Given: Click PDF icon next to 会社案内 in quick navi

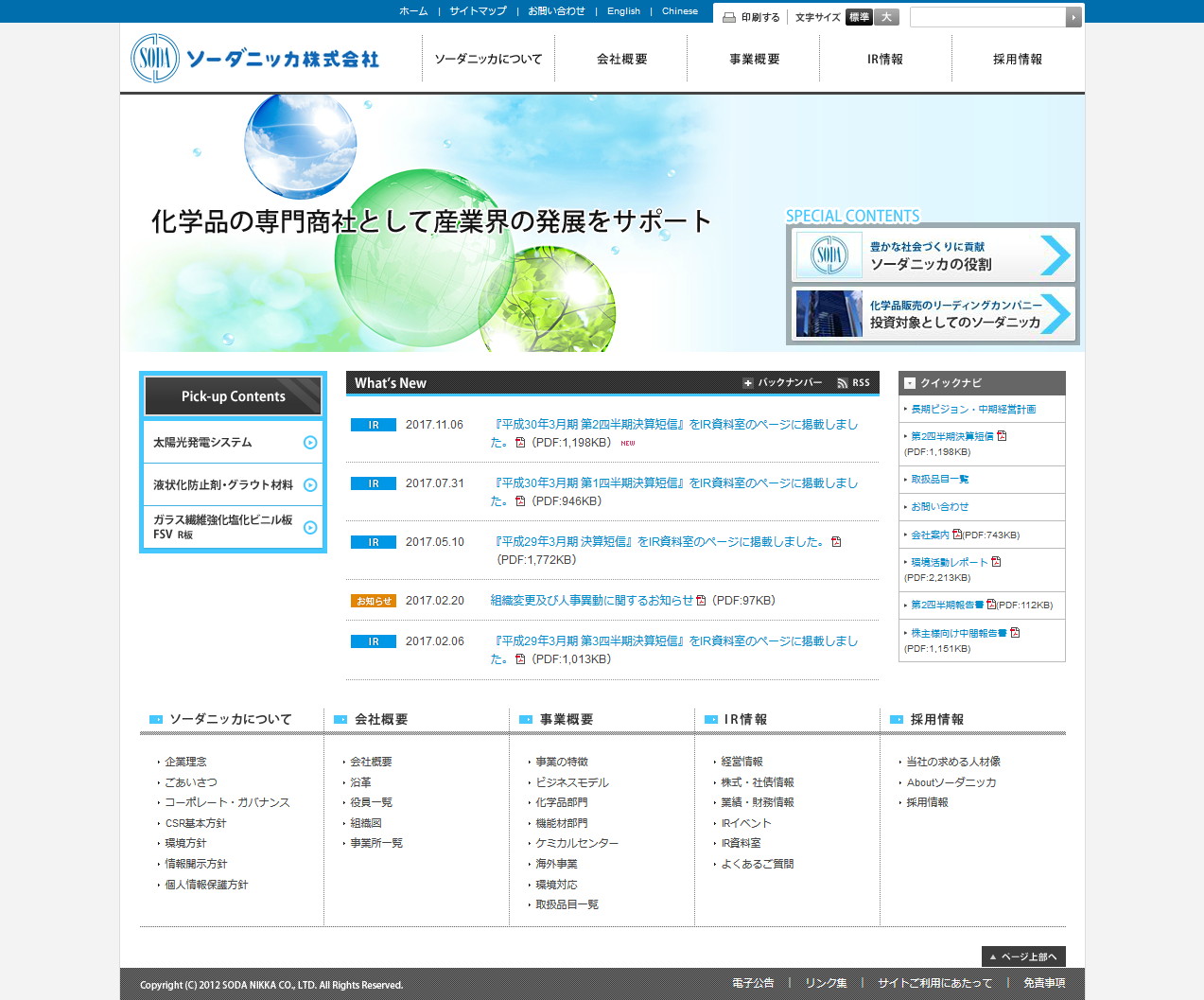Looking at the screenshot, I should point(957,535).
